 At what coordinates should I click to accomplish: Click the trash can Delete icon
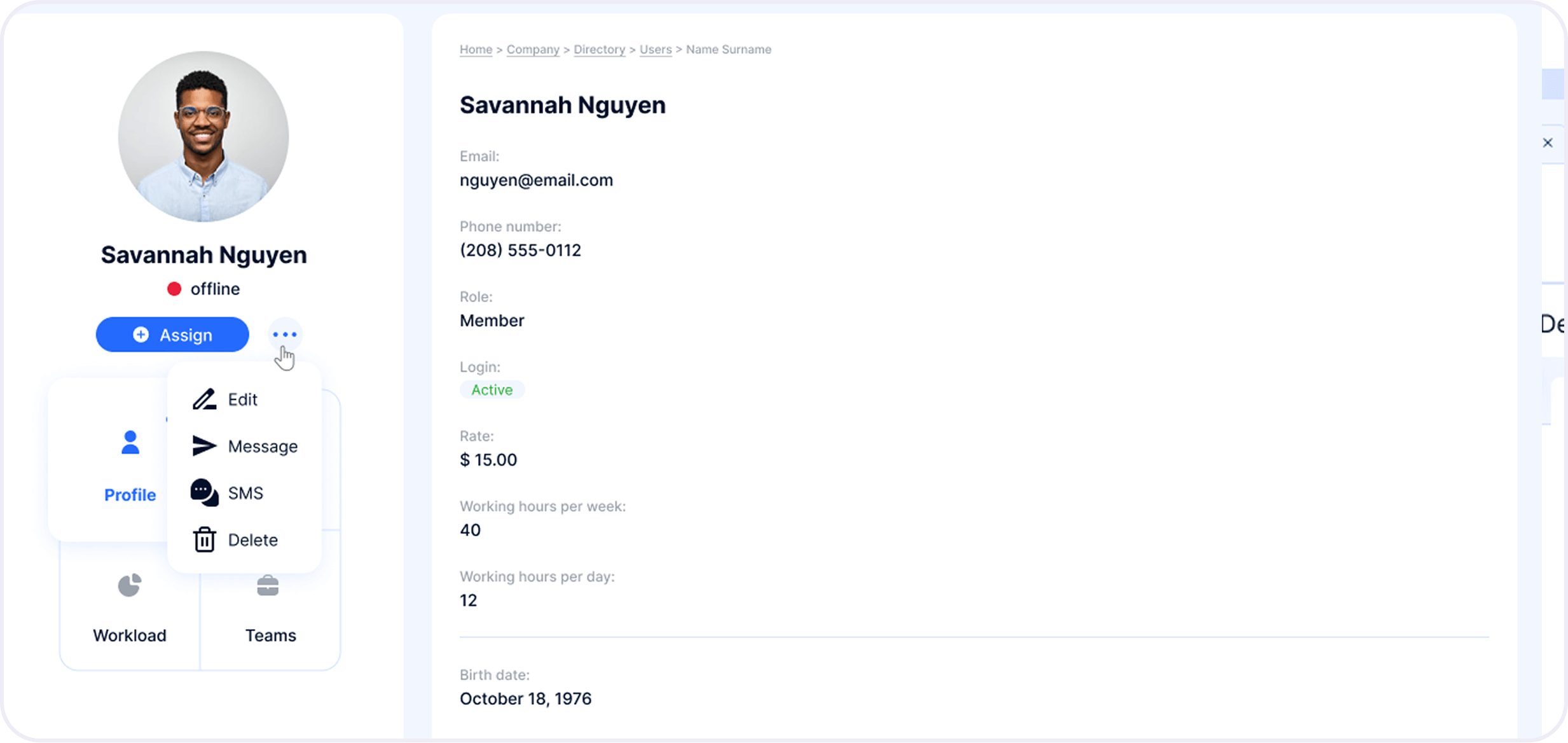[x=204, y=539]
